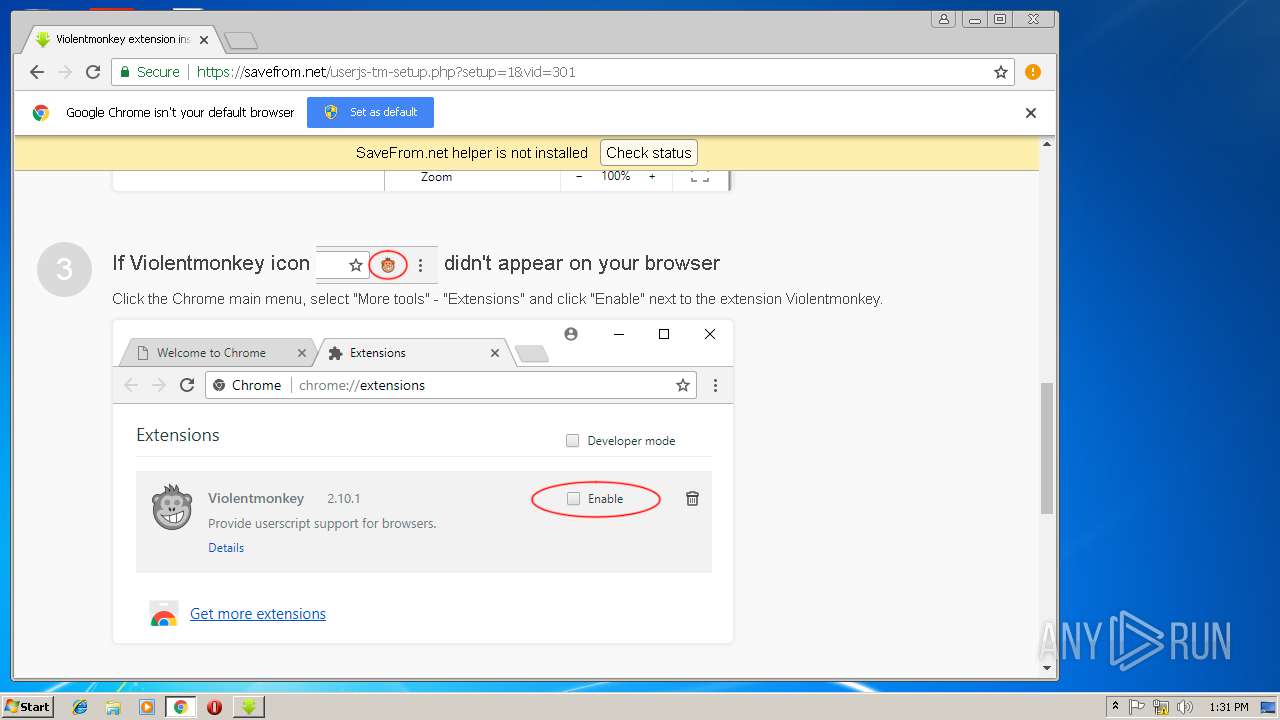
Task: Click the 1:31 PM system clock
Action: (1228, 707)
